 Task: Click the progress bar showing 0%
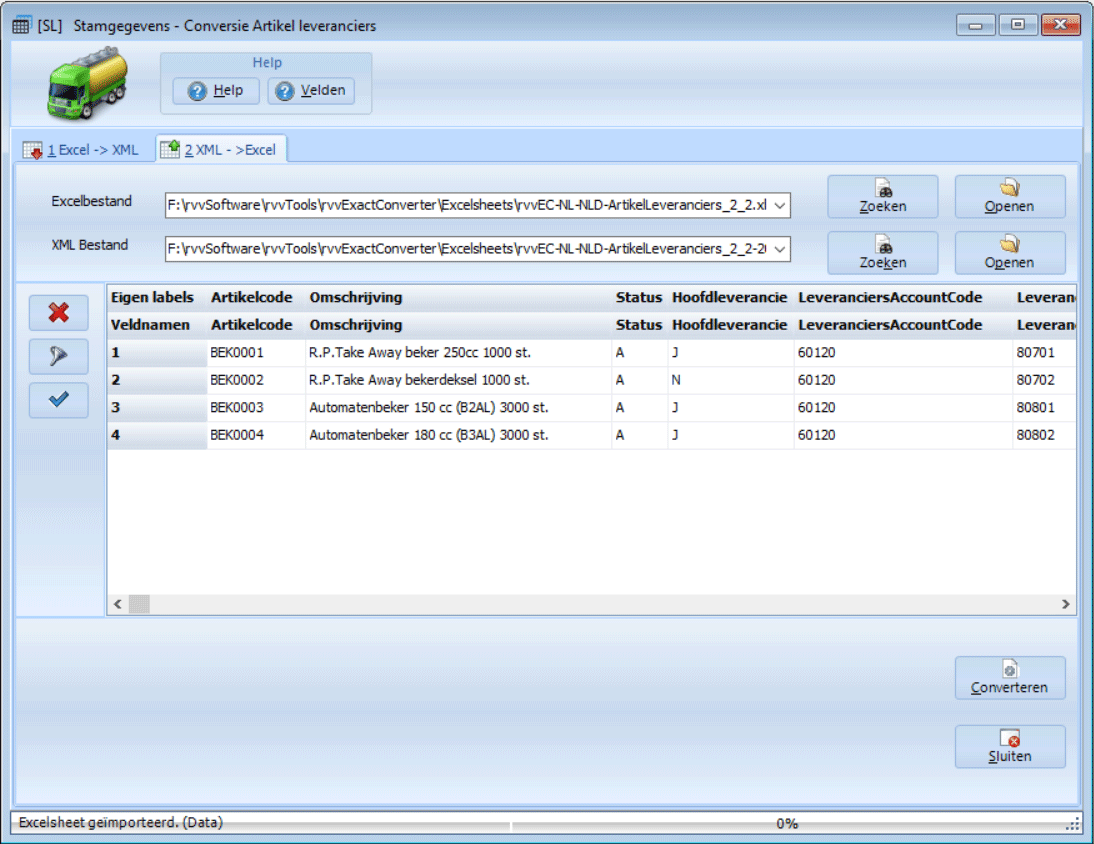pos(787,824)
